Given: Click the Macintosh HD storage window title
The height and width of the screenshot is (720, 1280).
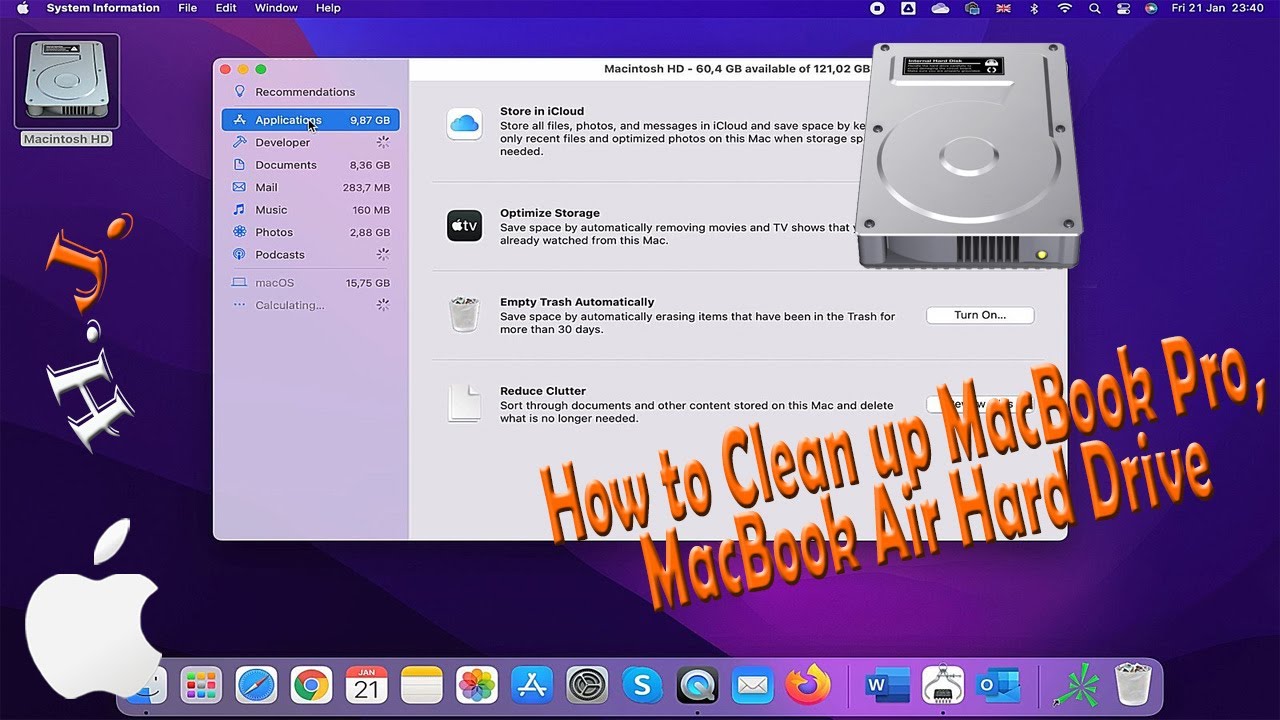Looking at the screenshot, I should 737,69.
